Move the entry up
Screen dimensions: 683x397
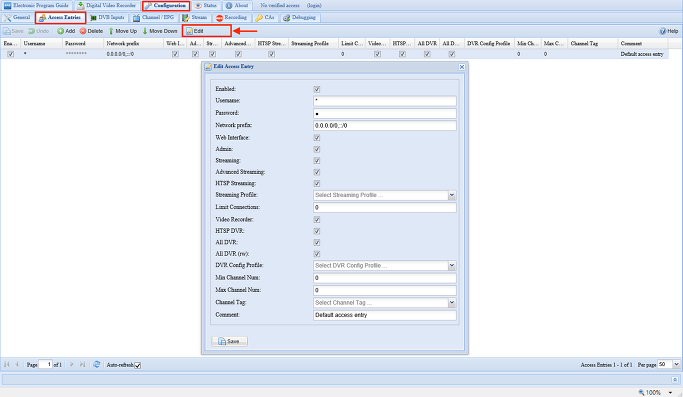pyautogui.click(x=122, y=31)
